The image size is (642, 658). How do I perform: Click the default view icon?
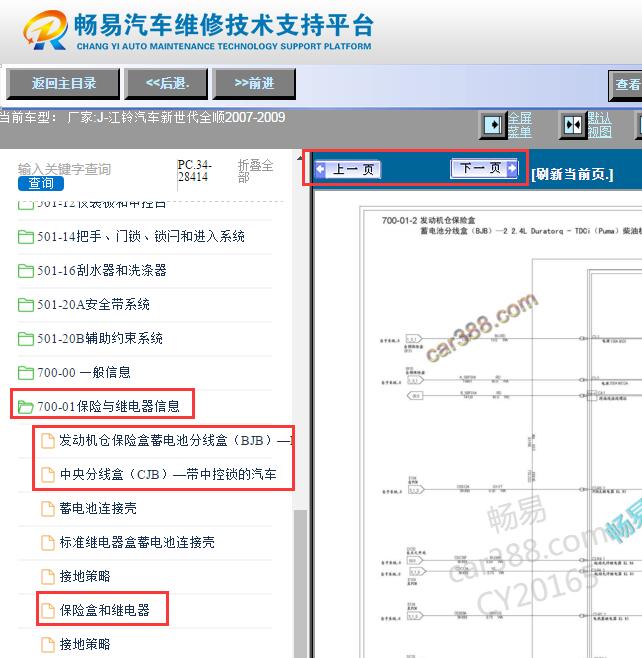(x=573, y=125)
